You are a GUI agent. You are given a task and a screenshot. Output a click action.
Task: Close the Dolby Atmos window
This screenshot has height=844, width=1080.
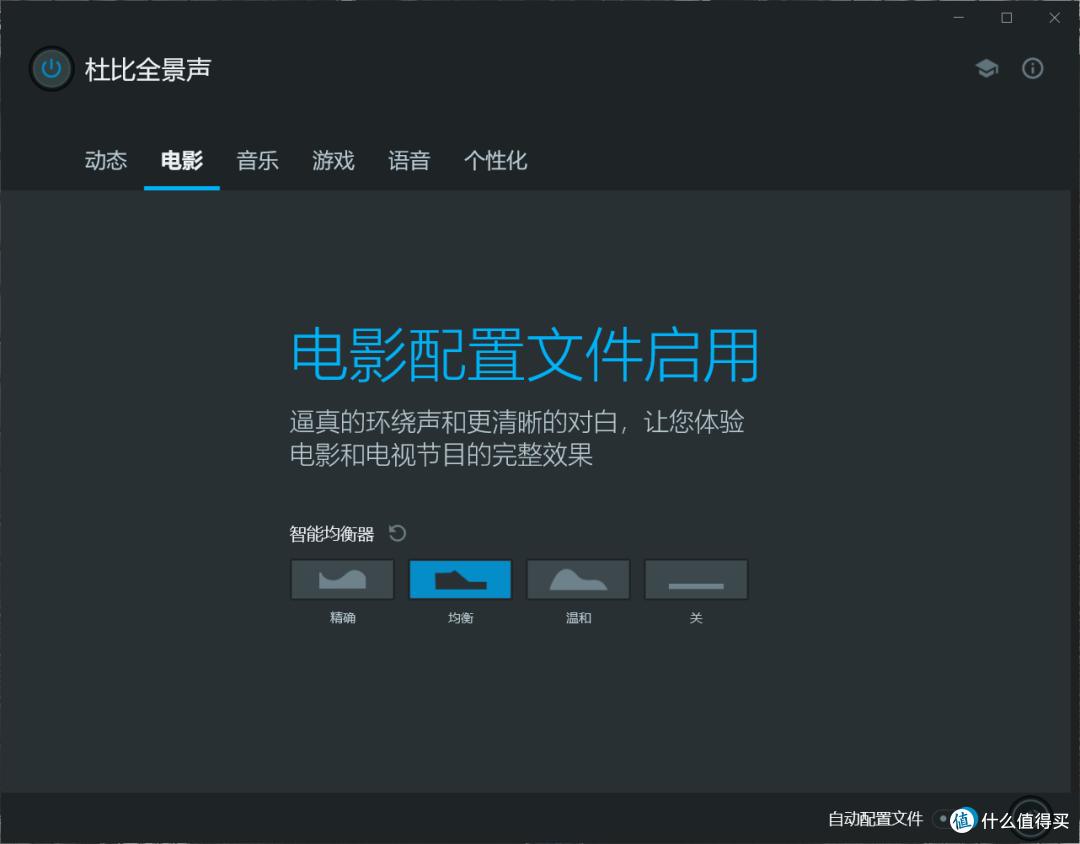(1055, 18)
